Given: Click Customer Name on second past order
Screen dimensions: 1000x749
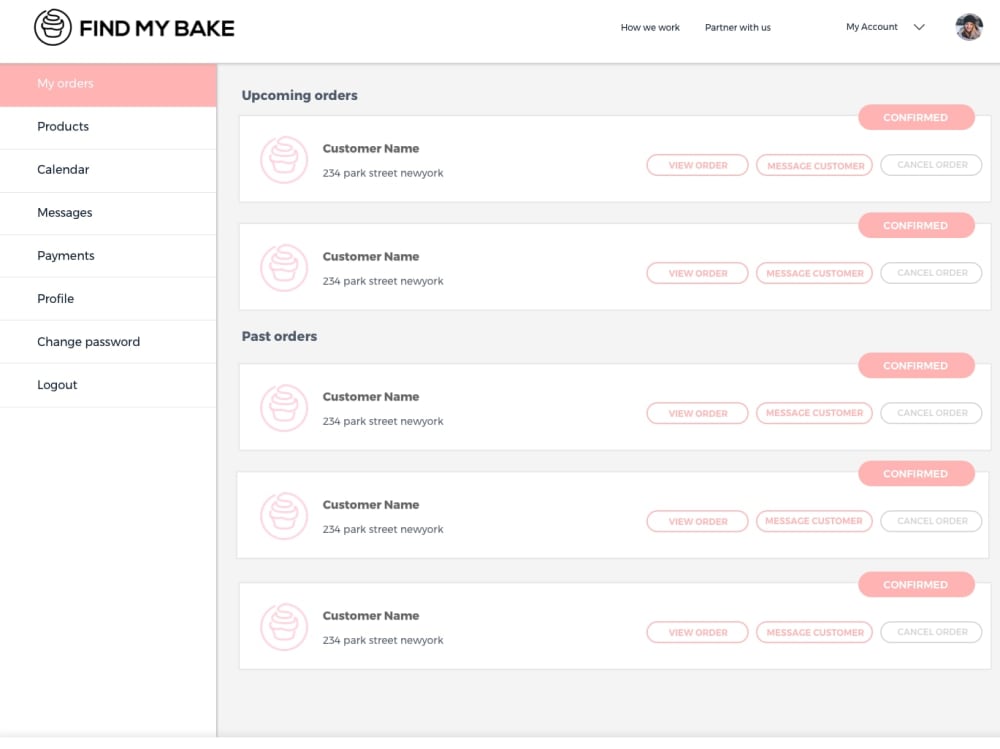Looking at the screenshot, I should (371, 505).
